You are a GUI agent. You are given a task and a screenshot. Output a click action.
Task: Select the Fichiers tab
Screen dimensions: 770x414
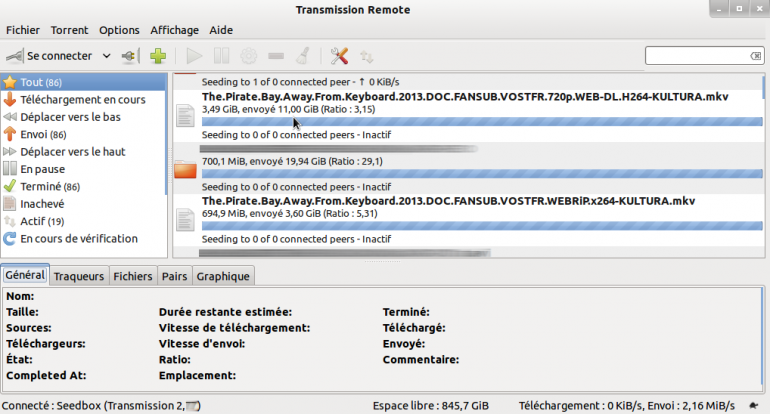[133, 276]
